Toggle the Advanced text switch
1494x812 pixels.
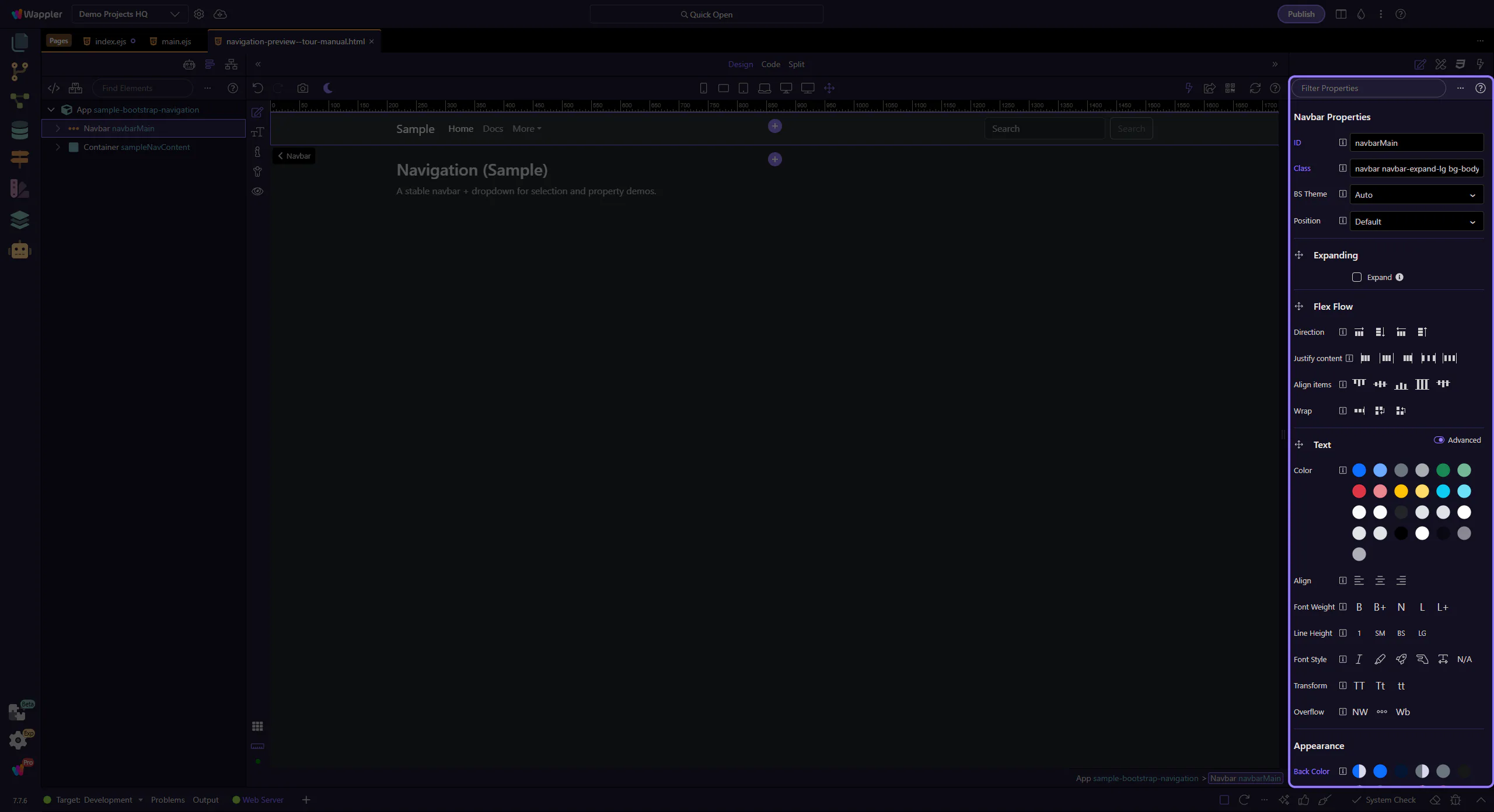[1439, 440]
